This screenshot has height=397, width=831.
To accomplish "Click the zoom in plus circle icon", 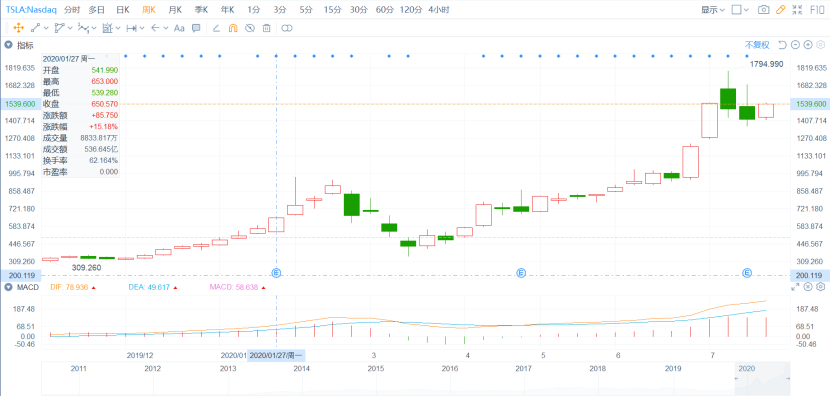I will pos(808,45).
